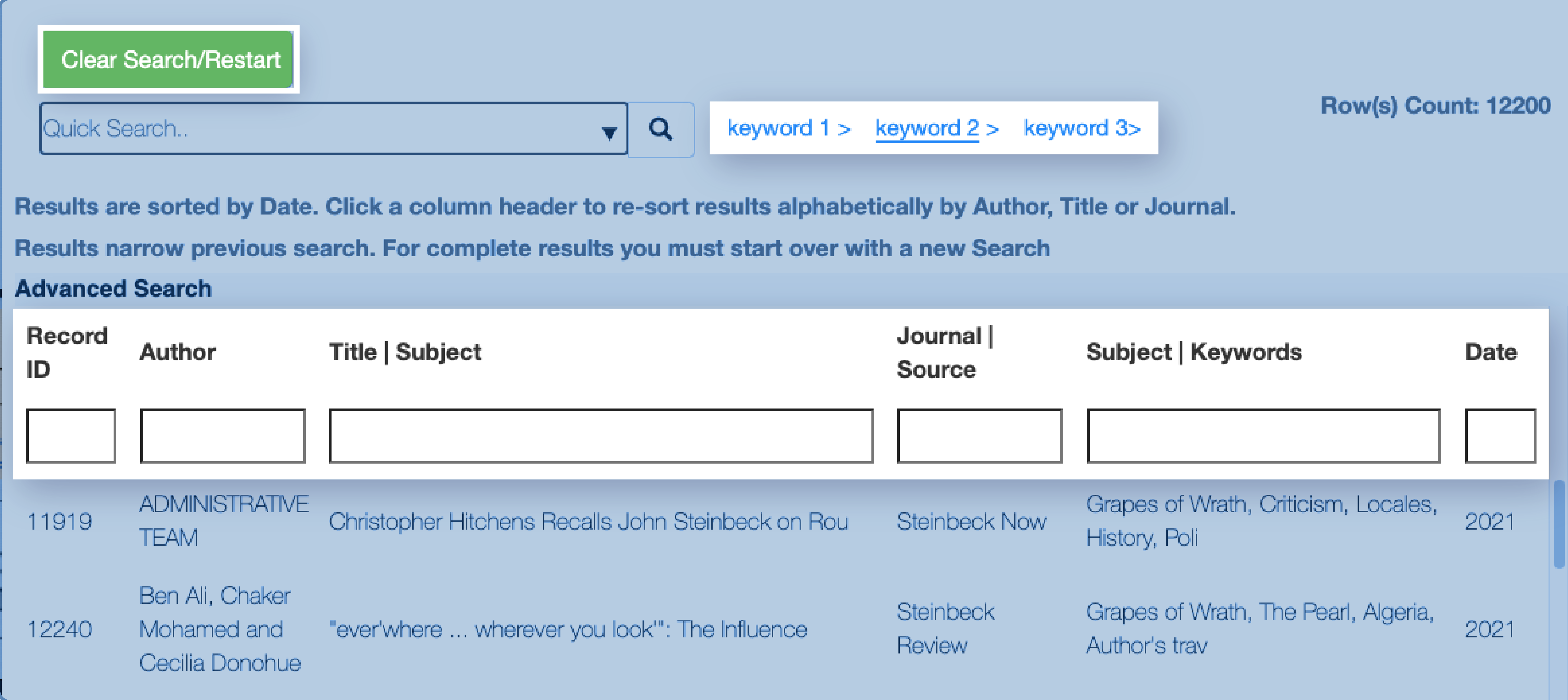Screen dimensions: 1568x700
Task: Click the Subject | Keywords column header
Action: tap(1194, 351)
